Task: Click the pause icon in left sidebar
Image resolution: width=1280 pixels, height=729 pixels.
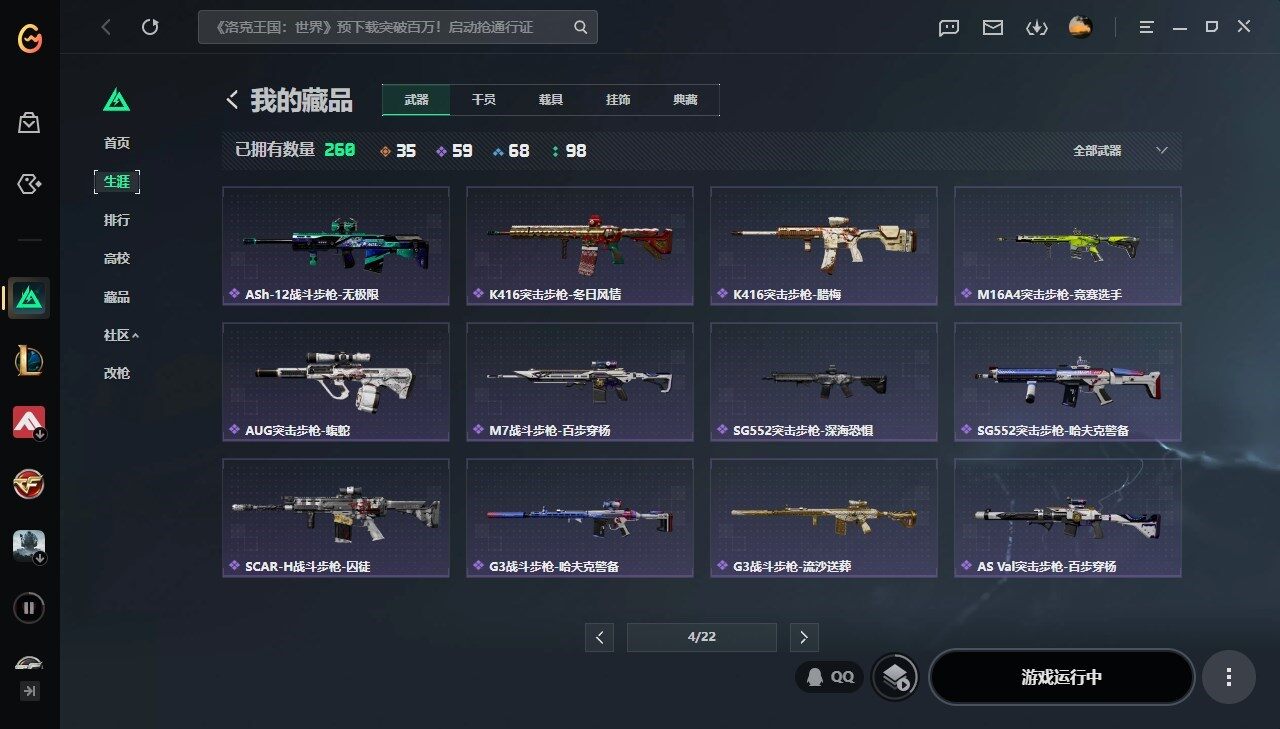Action: [29, 607]
